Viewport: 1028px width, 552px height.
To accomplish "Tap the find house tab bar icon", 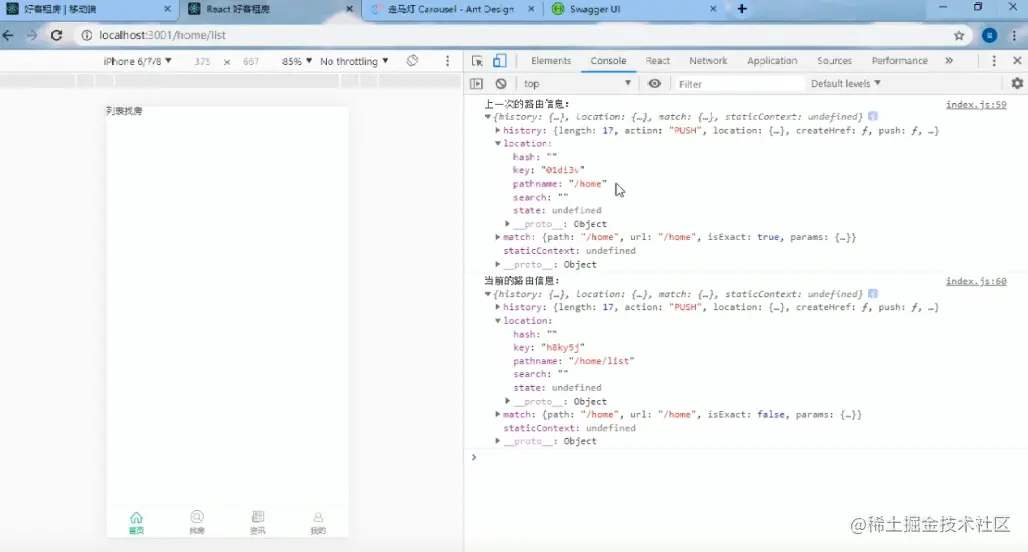I will tap(197, 522).
